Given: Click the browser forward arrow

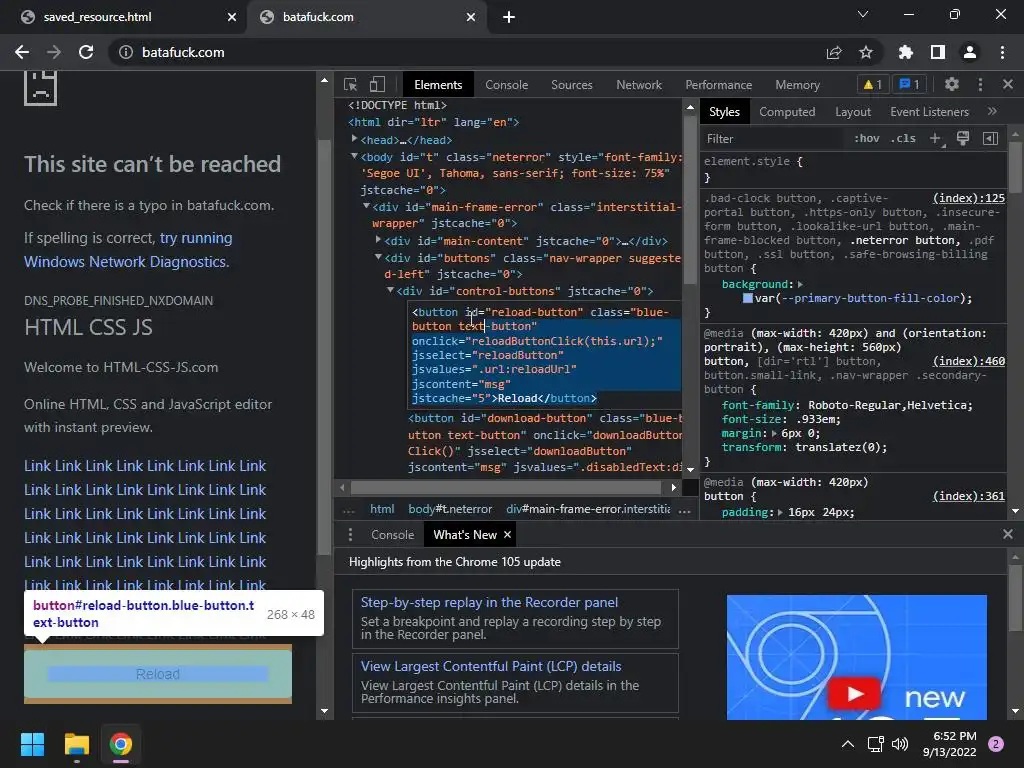Looking at the screenshot, I should (x=54, y=52).
